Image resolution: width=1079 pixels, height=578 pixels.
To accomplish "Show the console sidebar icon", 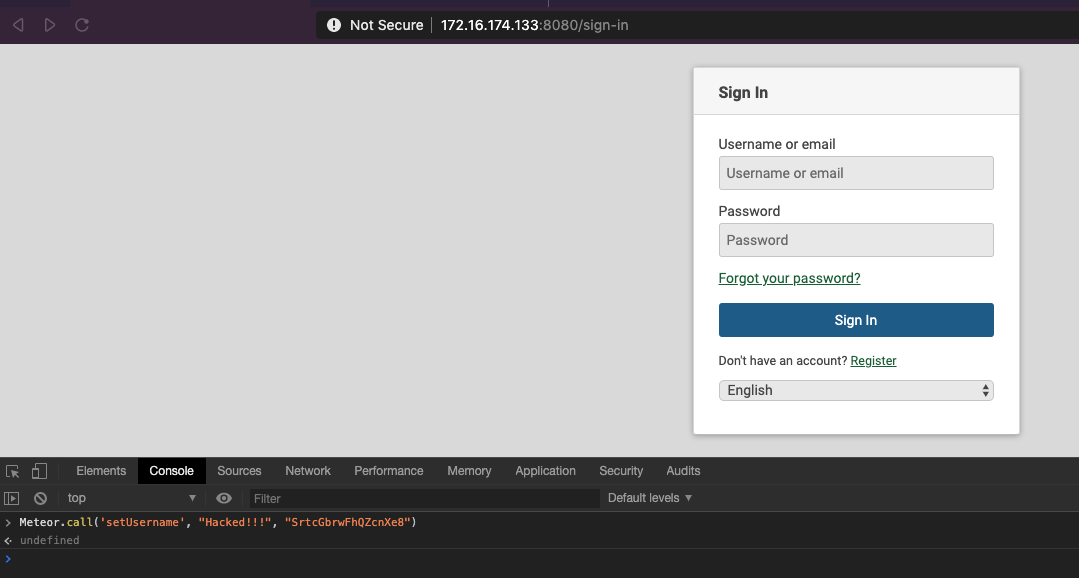I will tap(12, 498).
